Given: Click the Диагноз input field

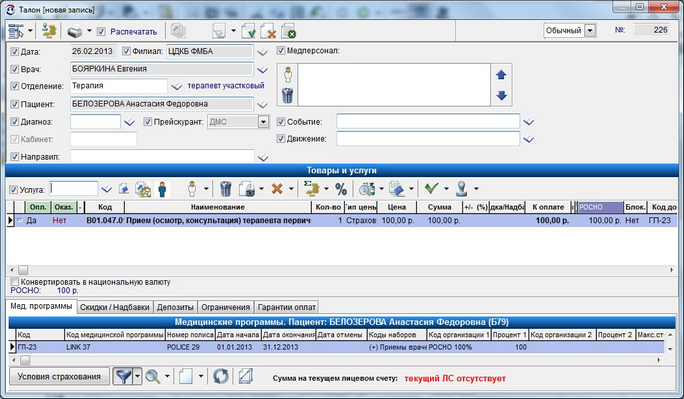Looking at the screenshot, I should click(95, 122).
